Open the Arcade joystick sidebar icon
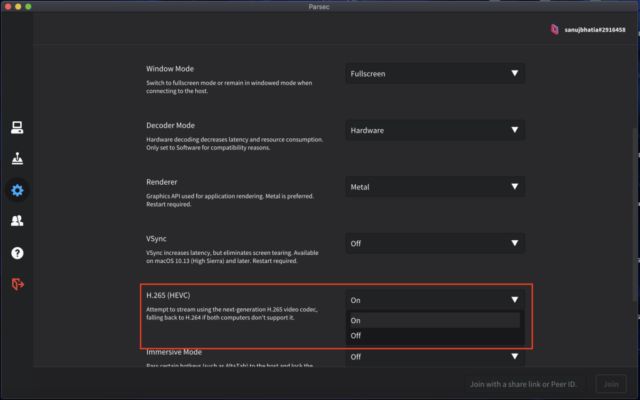Image resolution: width=640 pixels, height=400 pixels. [17, 158]
